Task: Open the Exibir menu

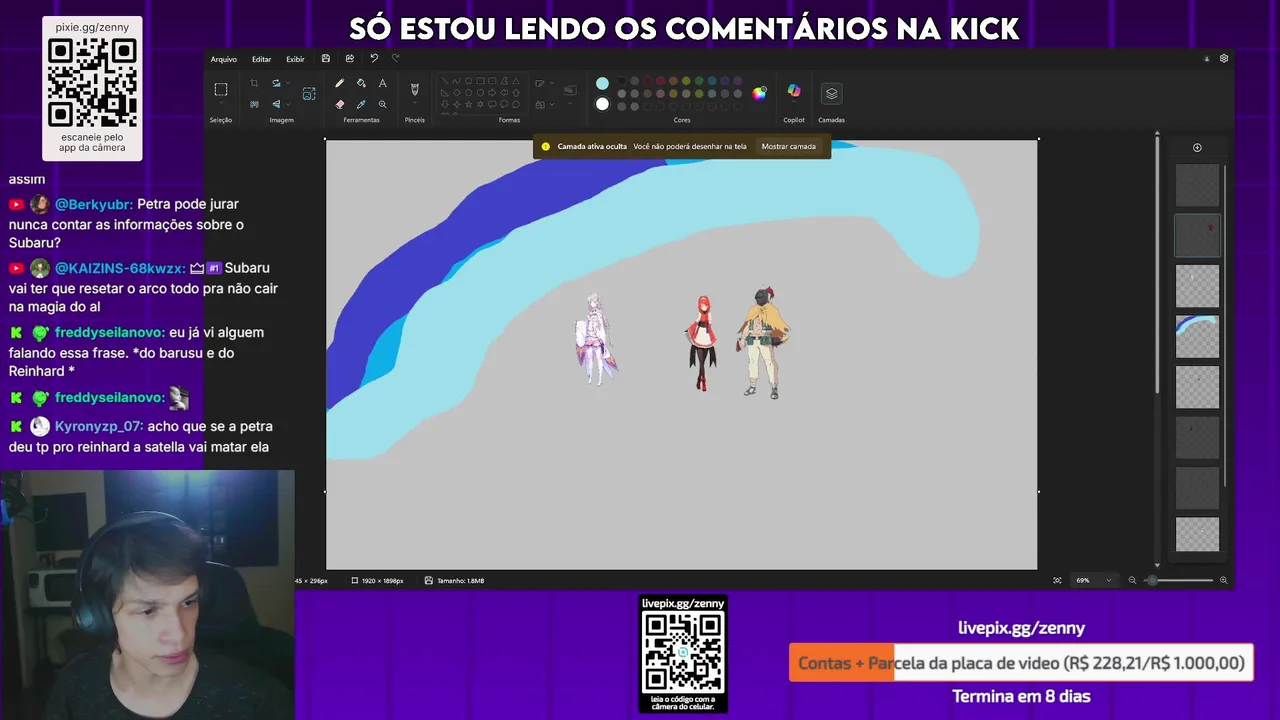Action: [x=295, y=59]
